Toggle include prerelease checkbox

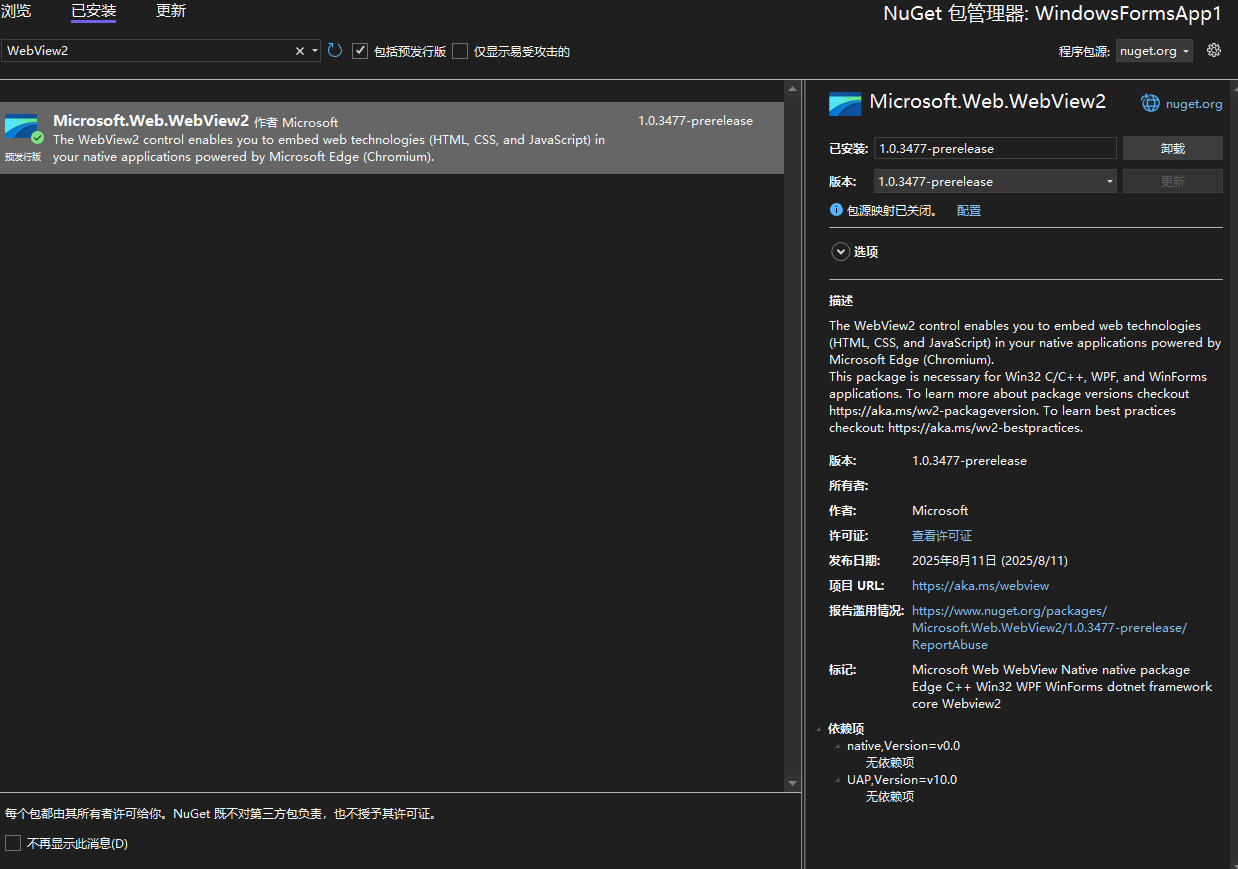[360, 51]
